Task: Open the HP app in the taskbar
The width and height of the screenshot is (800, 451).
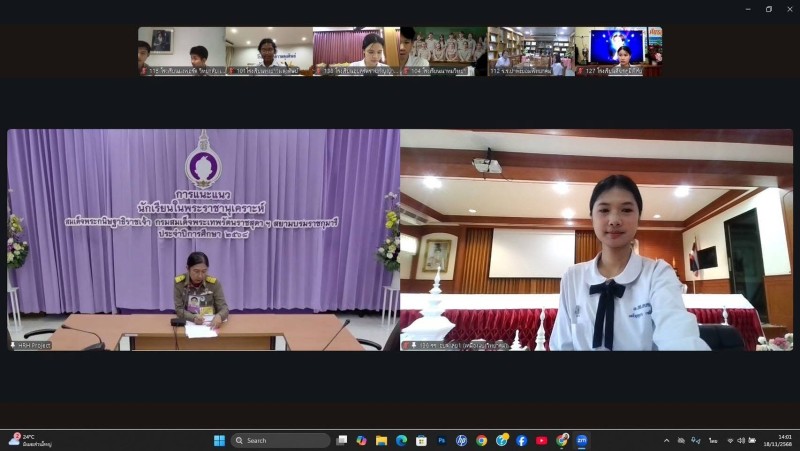Action: (x=461, y=440)
